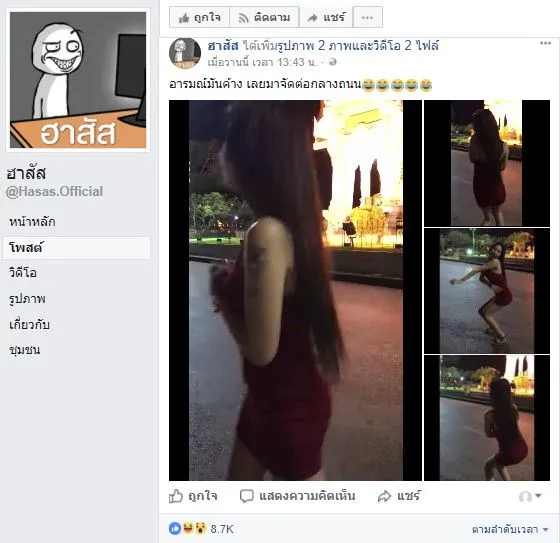Click the ฮาสัส page name link in post header

coord(223,46)
